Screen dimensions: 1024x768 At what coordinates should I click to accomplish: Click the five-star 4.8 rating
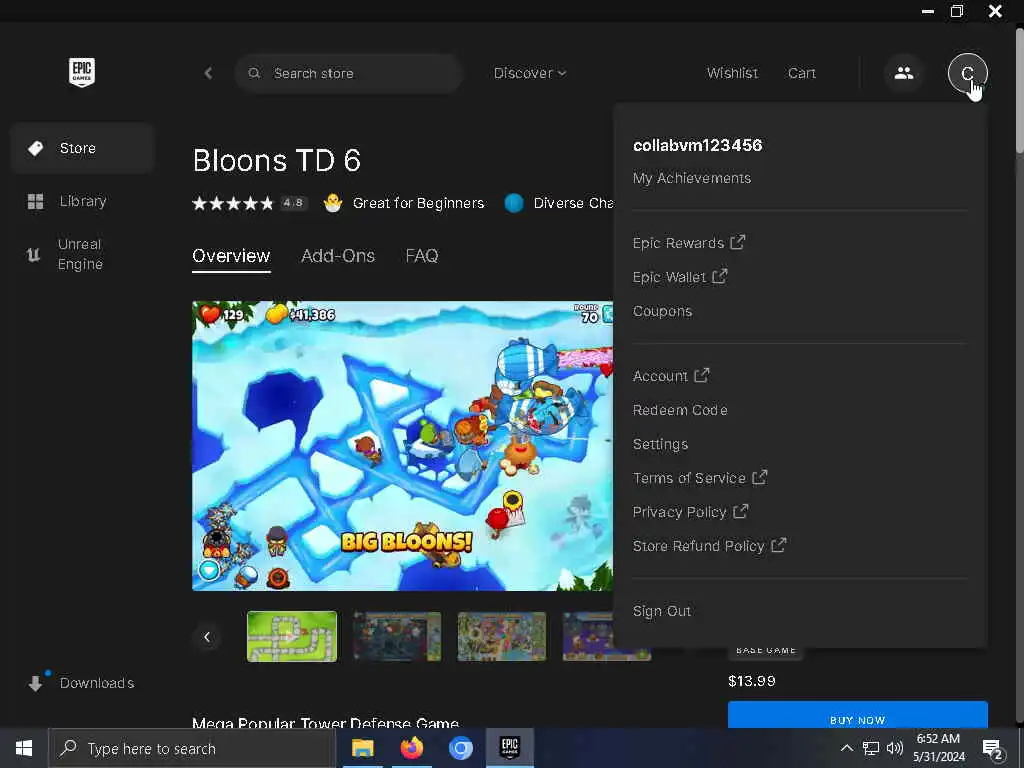point(249,203)
